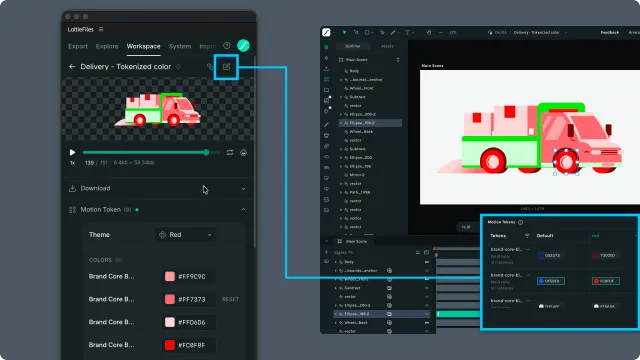Expand the Subtract layer in timeline
640x360 pixels.
coord(336,288)
